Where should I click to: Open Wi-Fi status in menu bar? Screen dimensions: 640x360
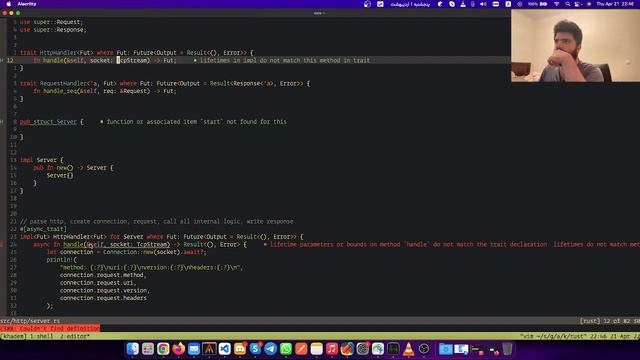tap(556, 4)
